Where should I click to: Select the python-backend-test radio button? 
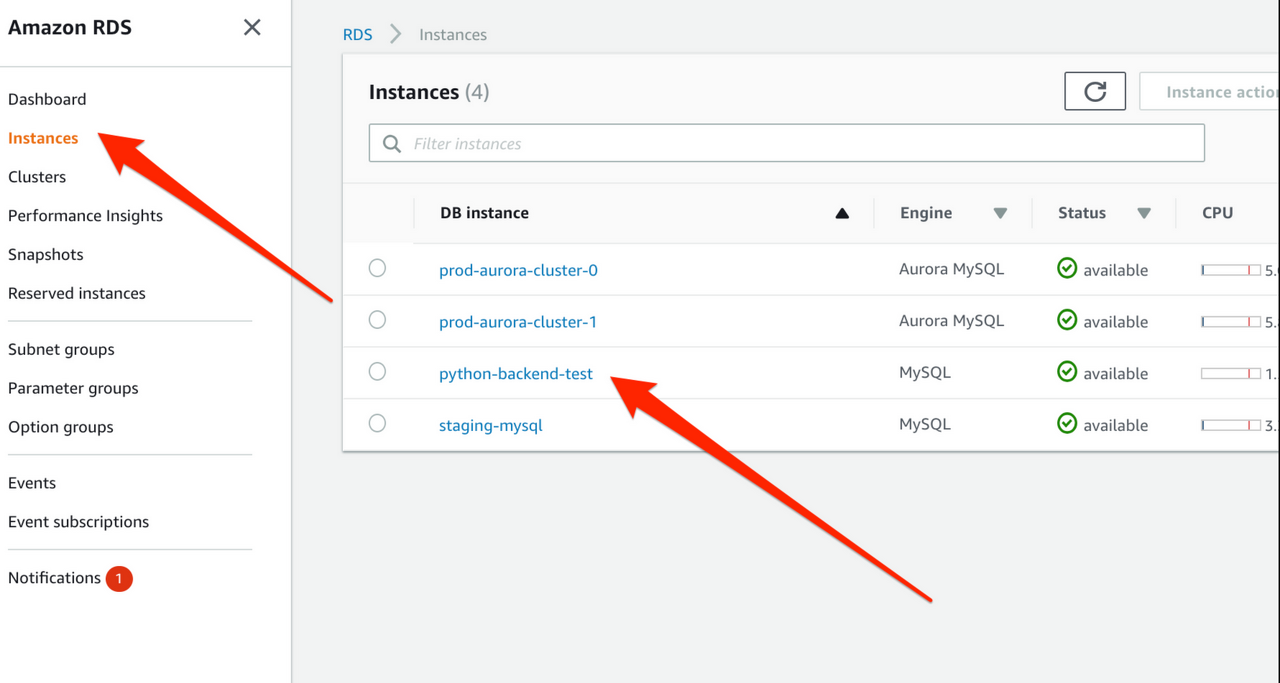point(377,372)
